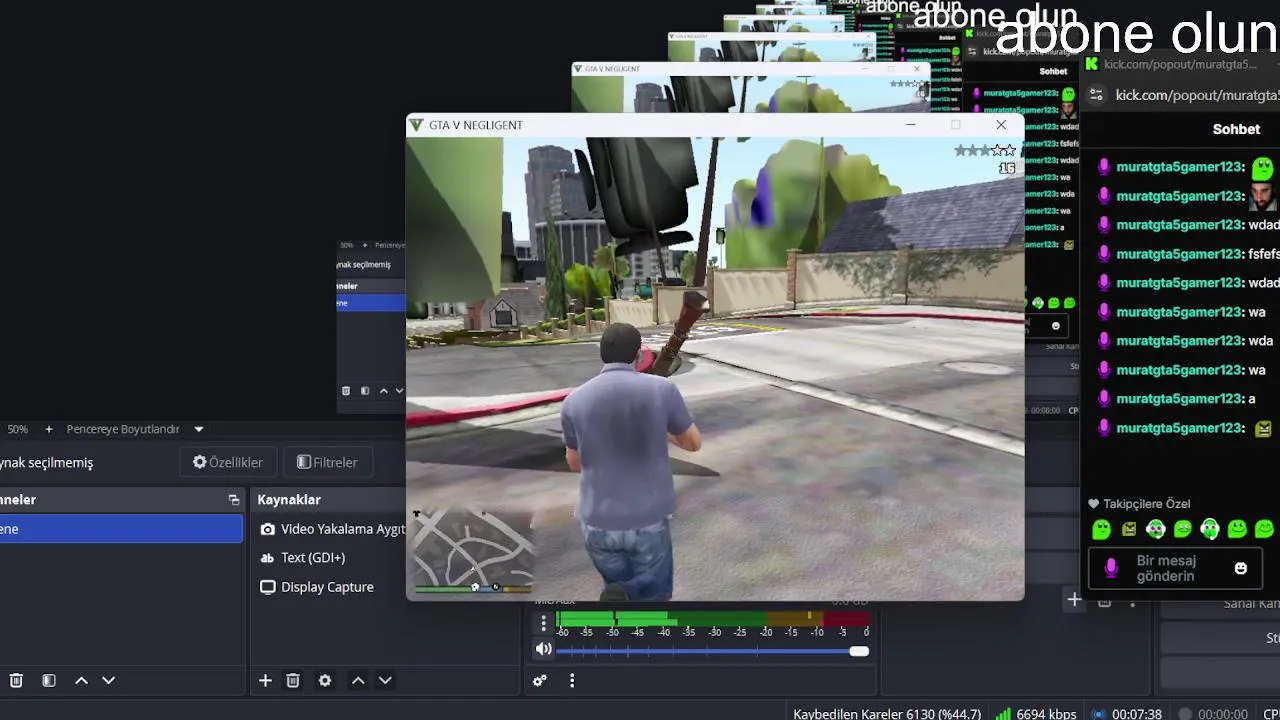Insert first green emote below Takipçilere Özel
This screenshot has height=720, width=1280.
click(x=1101, y=529)
